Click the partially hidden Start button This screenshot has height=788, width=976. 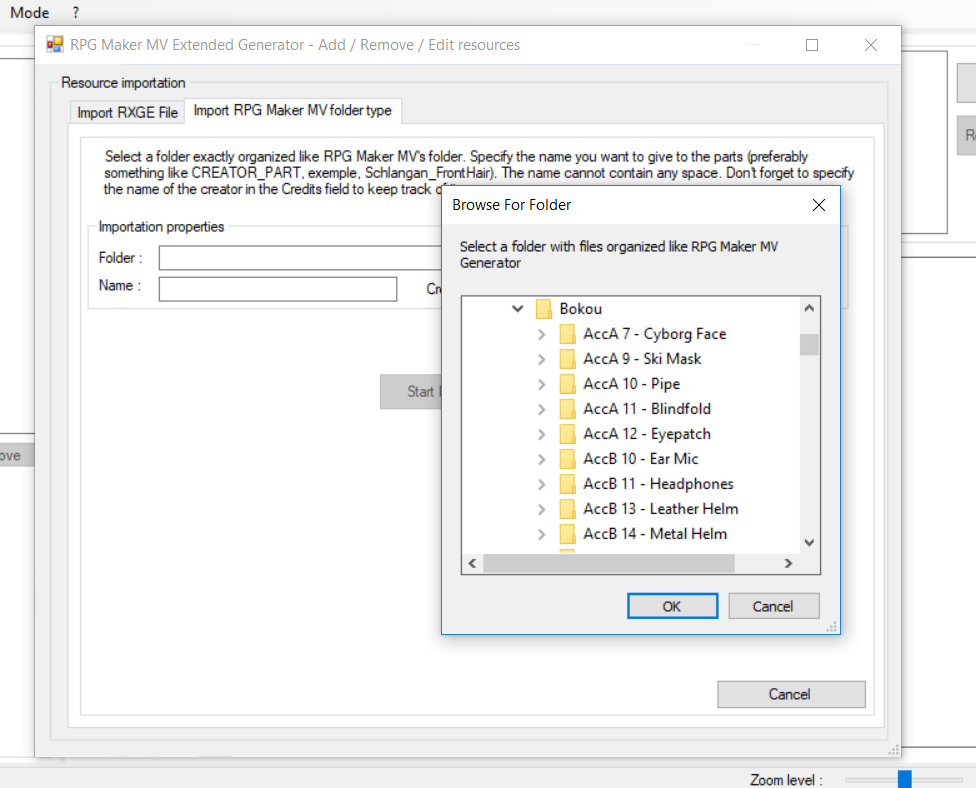[411, 392]
